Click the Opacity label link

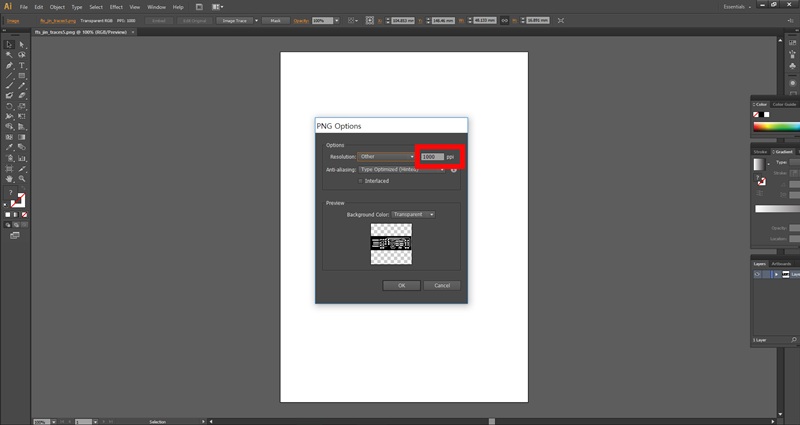coord(301,21)
